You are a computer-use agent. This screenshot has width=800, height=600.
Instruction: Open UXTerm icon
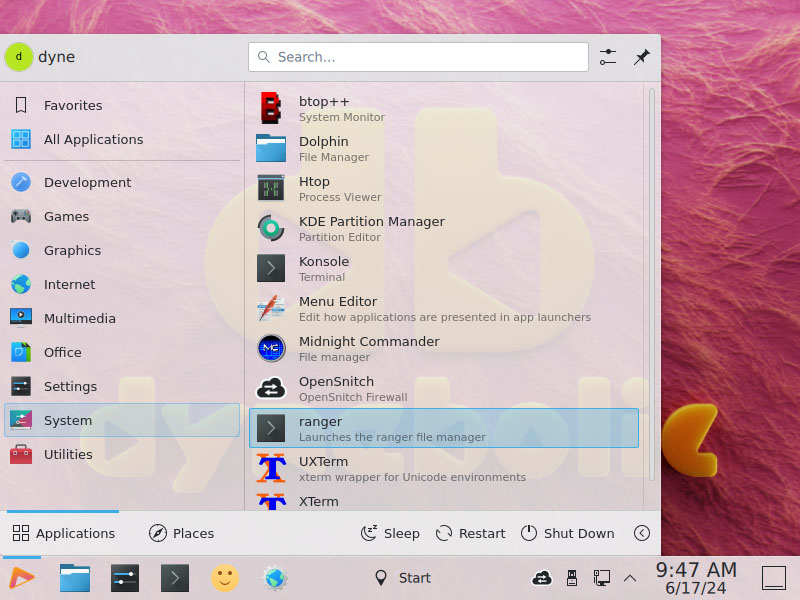pyautogui.click(x=270, y=468)
